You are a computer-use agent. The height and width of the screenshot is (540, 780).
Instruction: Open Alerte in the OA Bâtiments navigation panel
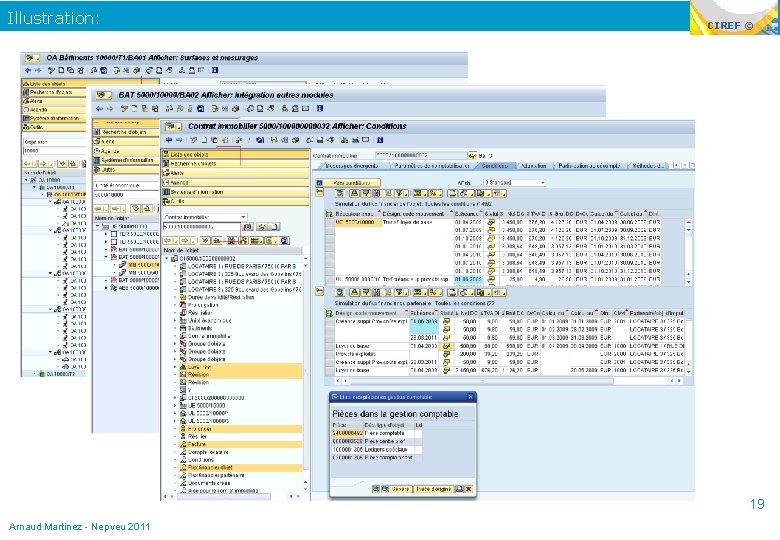(x=54, y=101)
